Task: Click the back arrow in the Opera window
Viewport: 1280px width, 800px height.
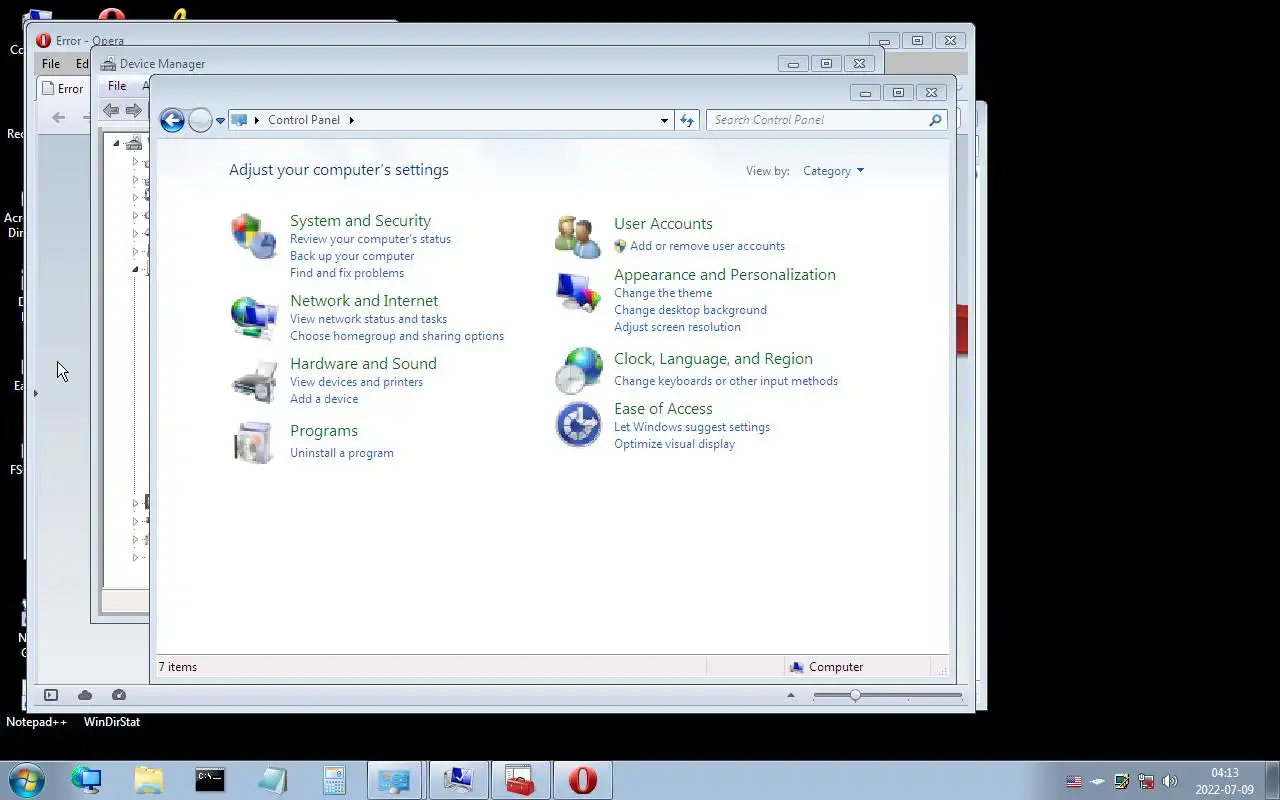Action: coord(58,117)
